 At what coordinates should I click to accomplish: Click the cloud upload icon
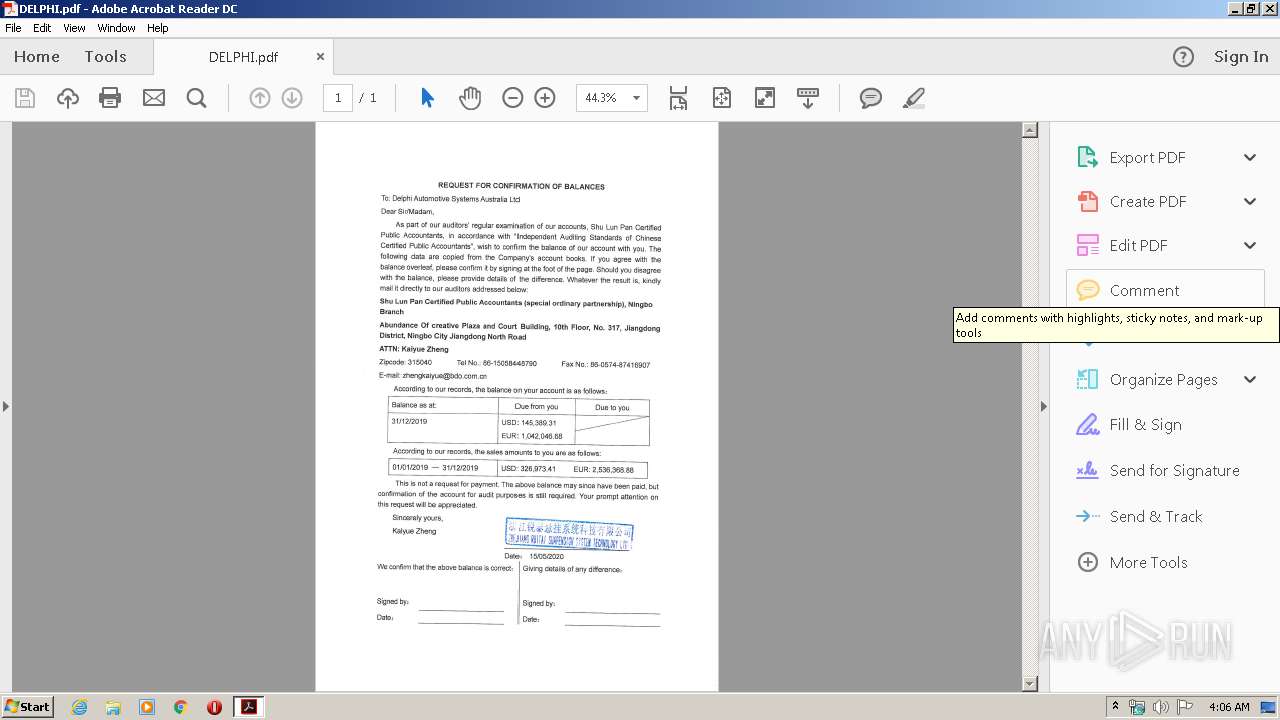click(x=67, y=98)
